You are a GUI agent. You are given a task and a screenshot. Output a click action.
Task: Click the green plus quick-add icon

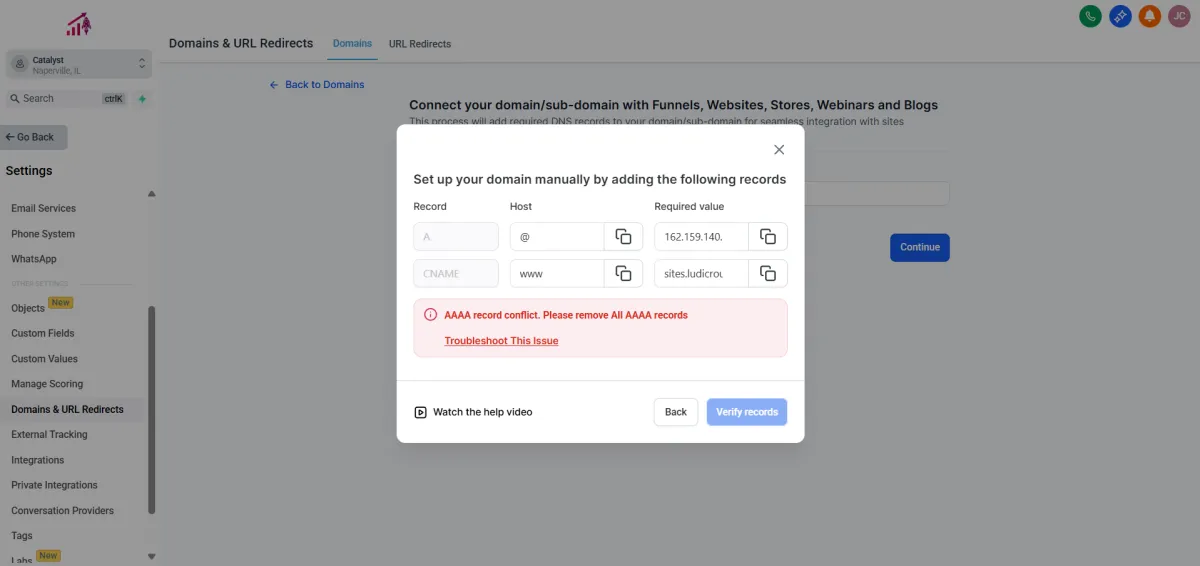click(x=142, y=99)
